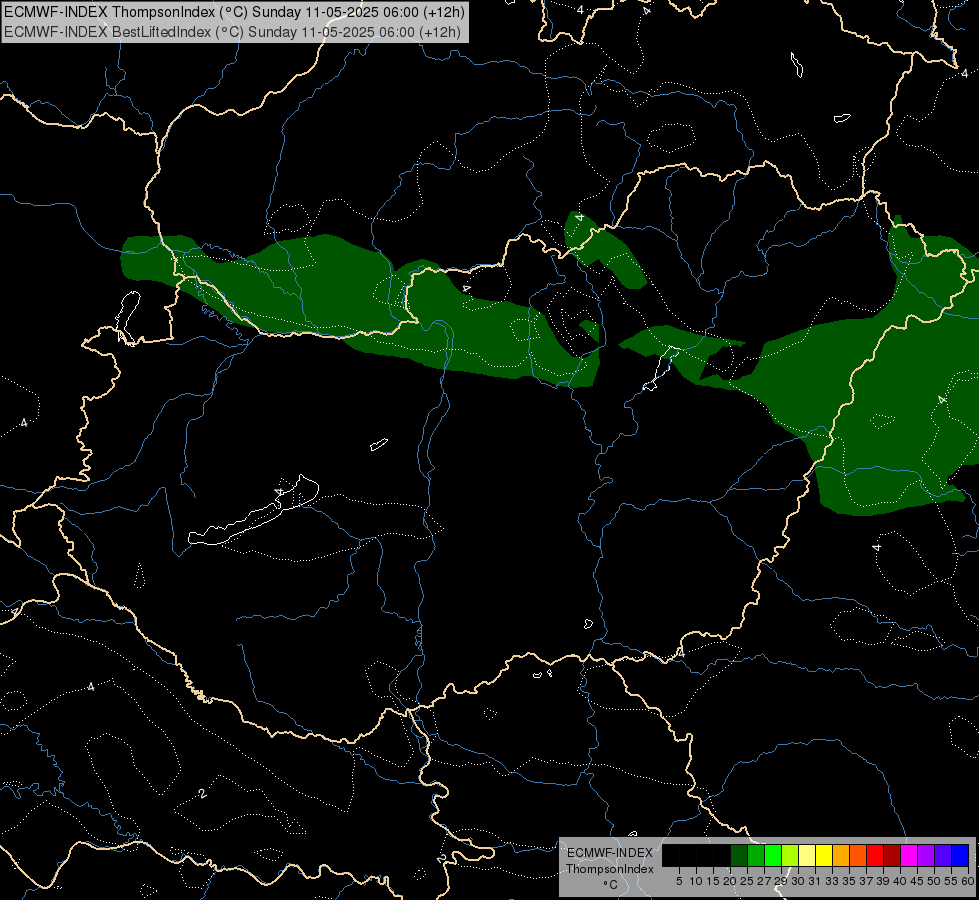Click the ECMWF-INDEX label in the legend
The height and width of the screenshot is (900, 979).
tap(610, 853)
